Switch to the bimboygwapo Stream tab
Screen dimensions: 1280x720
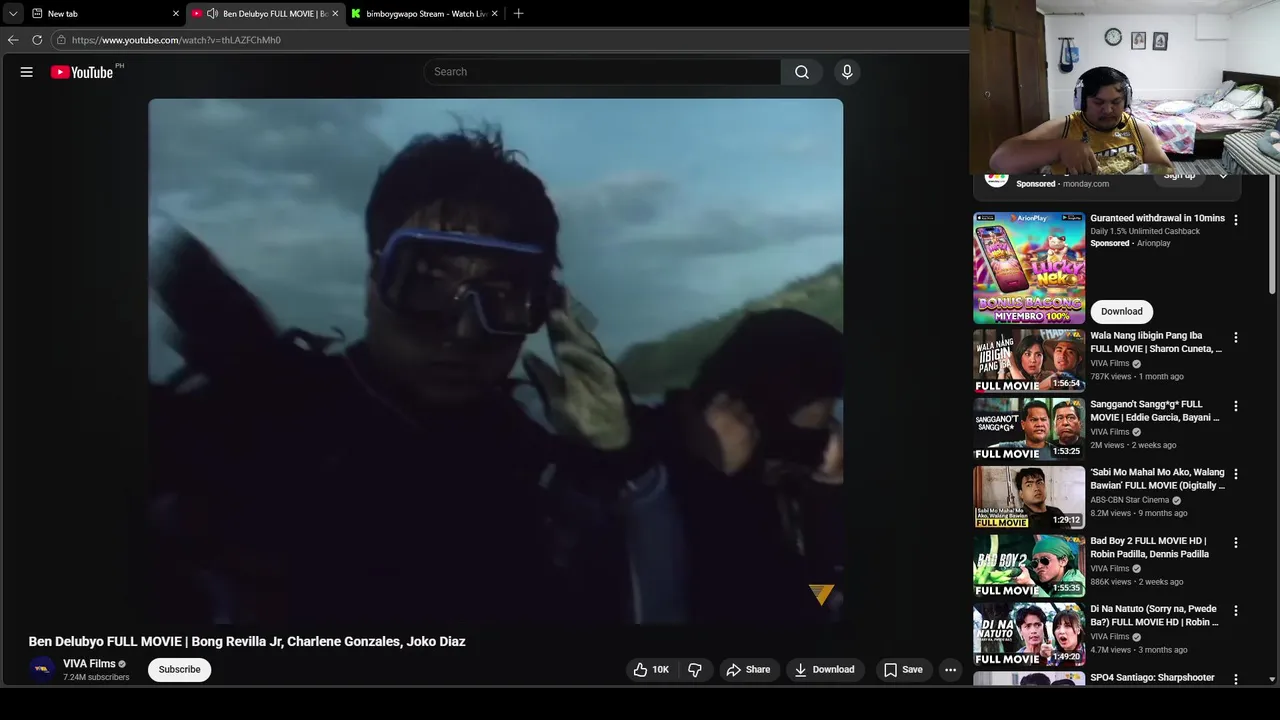426,14
